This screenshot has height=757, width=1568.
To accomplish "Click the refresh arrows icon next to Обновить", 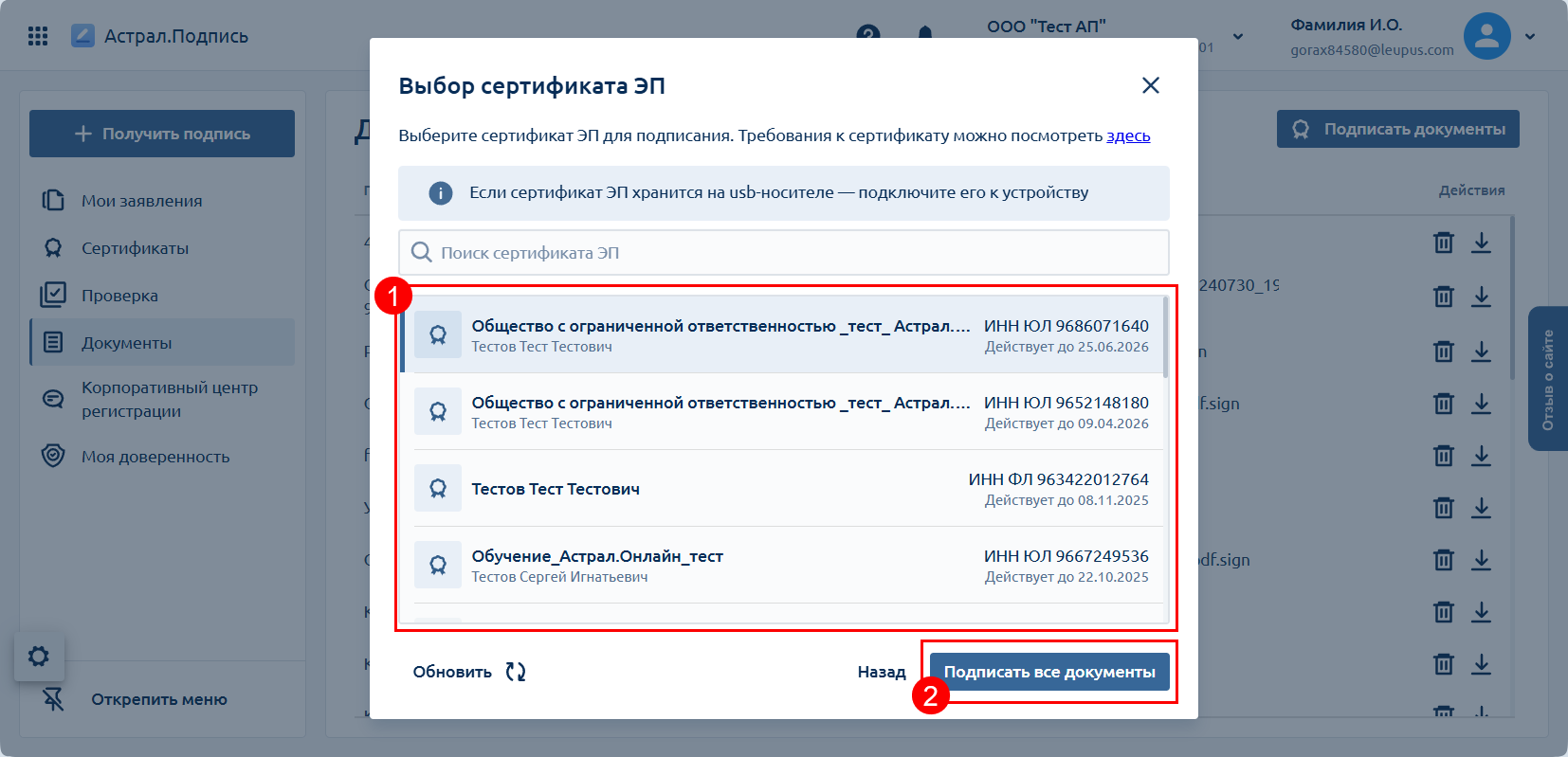I will (x=515, y=672).
